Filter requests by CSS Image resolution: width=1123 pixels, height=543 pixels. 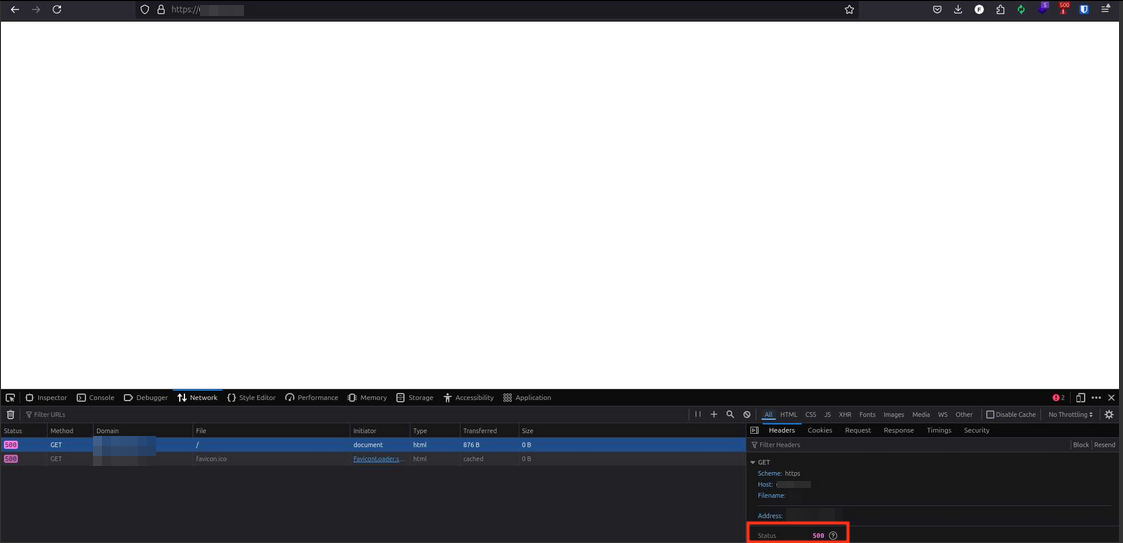point(811,415)
